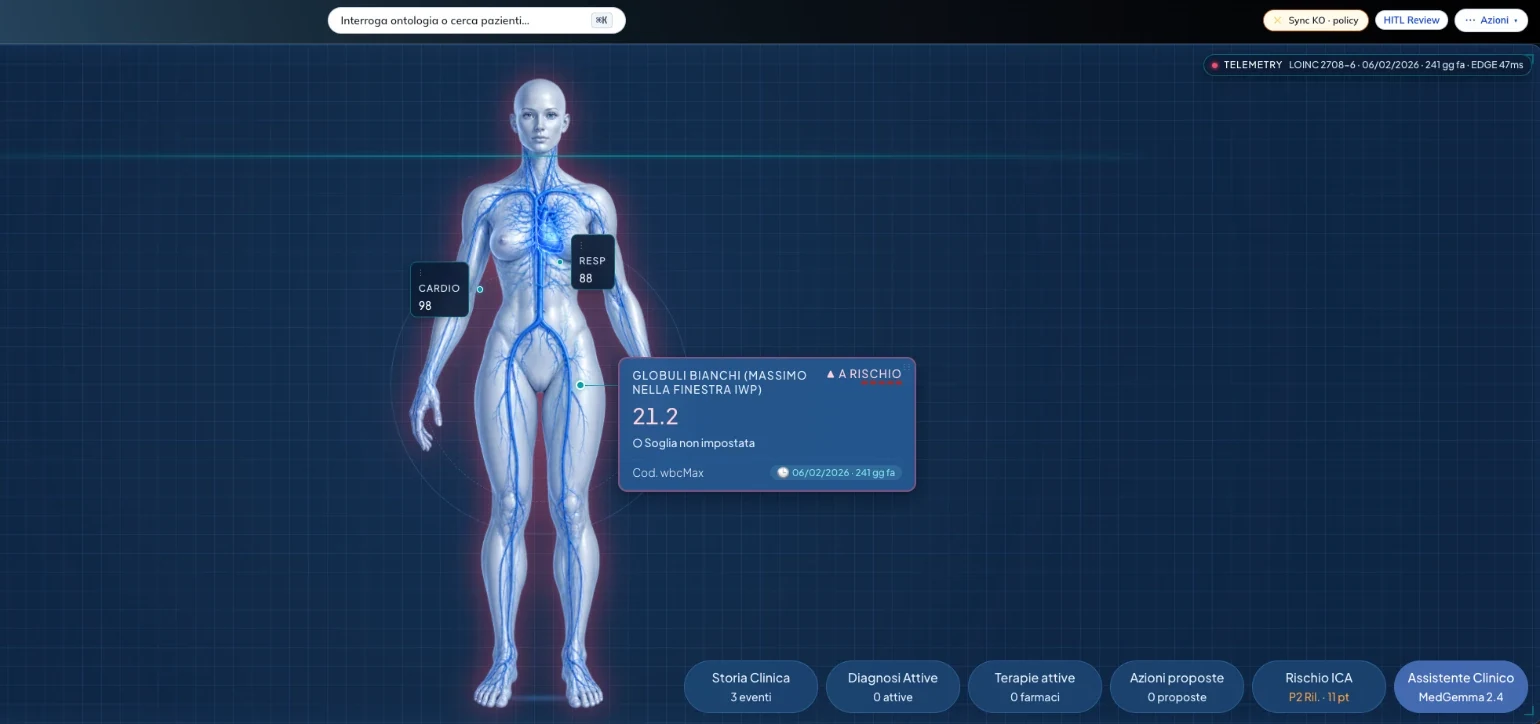The width and height of the screenshot is (1540, 724).
Task: Click the X icon on Sync KO policy badge
Action: tap(1277, 20)
